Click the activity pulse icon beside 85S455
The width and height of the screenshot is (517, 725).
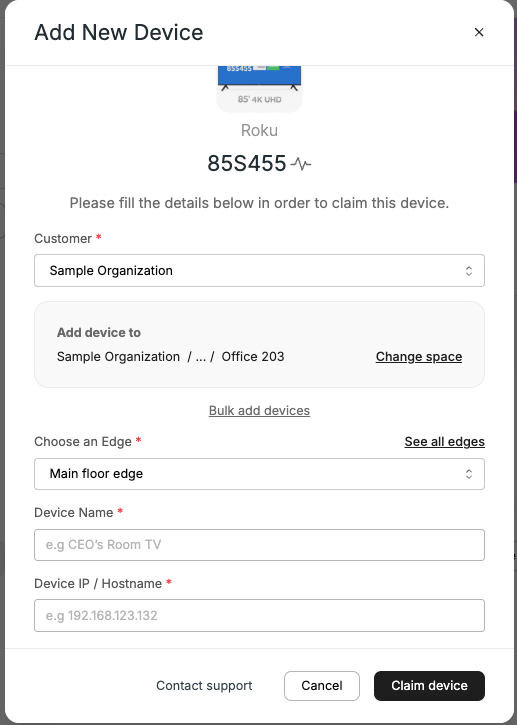point(301,164)
